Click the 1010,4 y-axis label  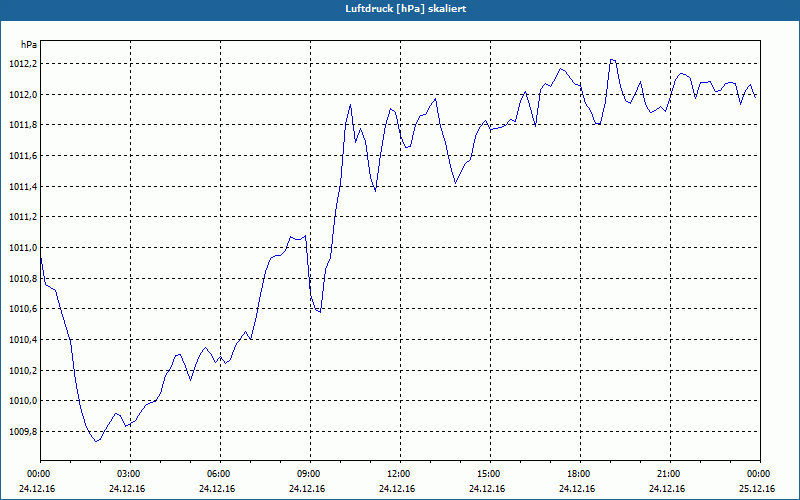tap(23, 339)
